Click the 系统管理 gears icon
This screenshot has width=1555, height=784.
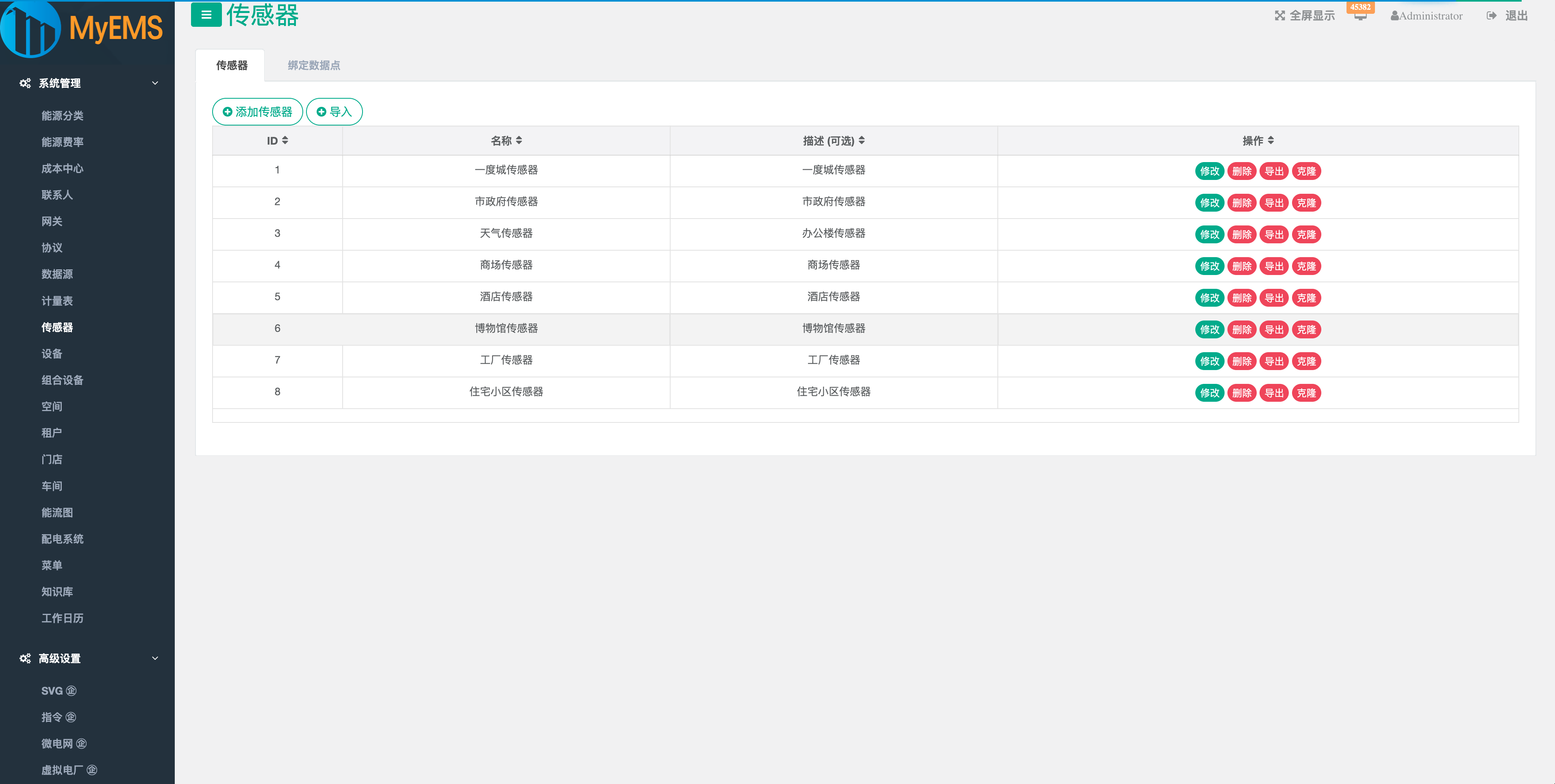click(25, 83)
